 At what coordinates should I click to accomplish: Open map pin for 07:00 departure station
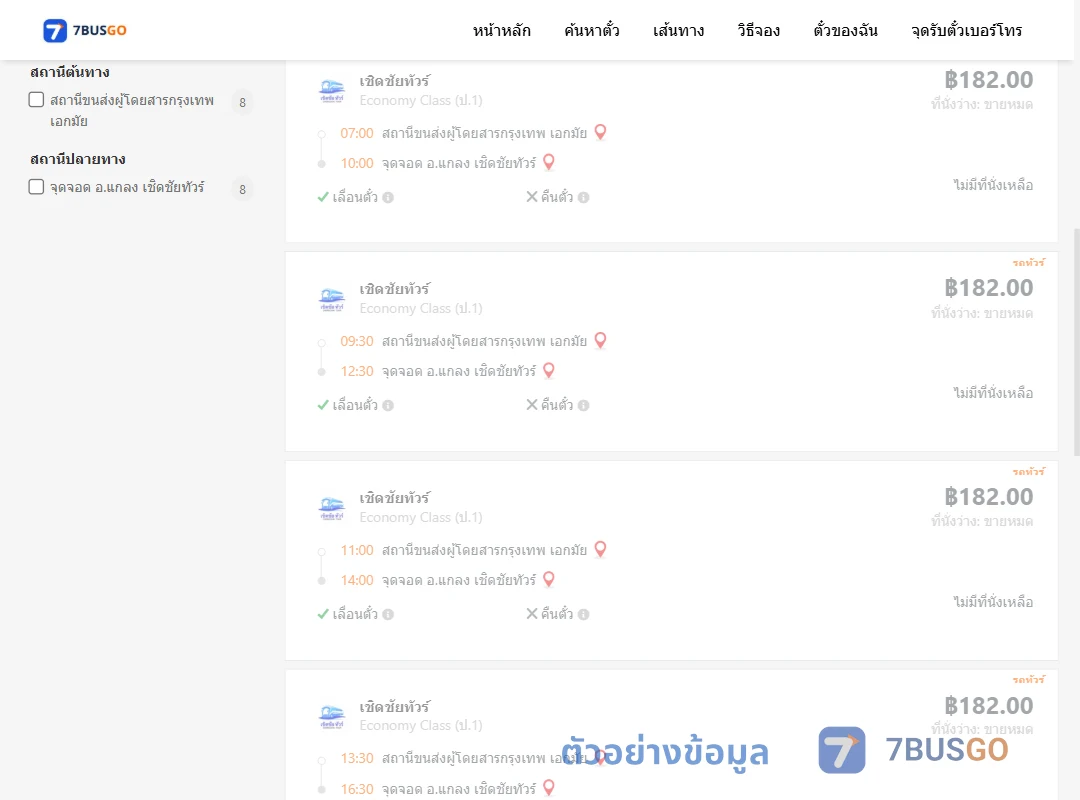click(601, 132)
